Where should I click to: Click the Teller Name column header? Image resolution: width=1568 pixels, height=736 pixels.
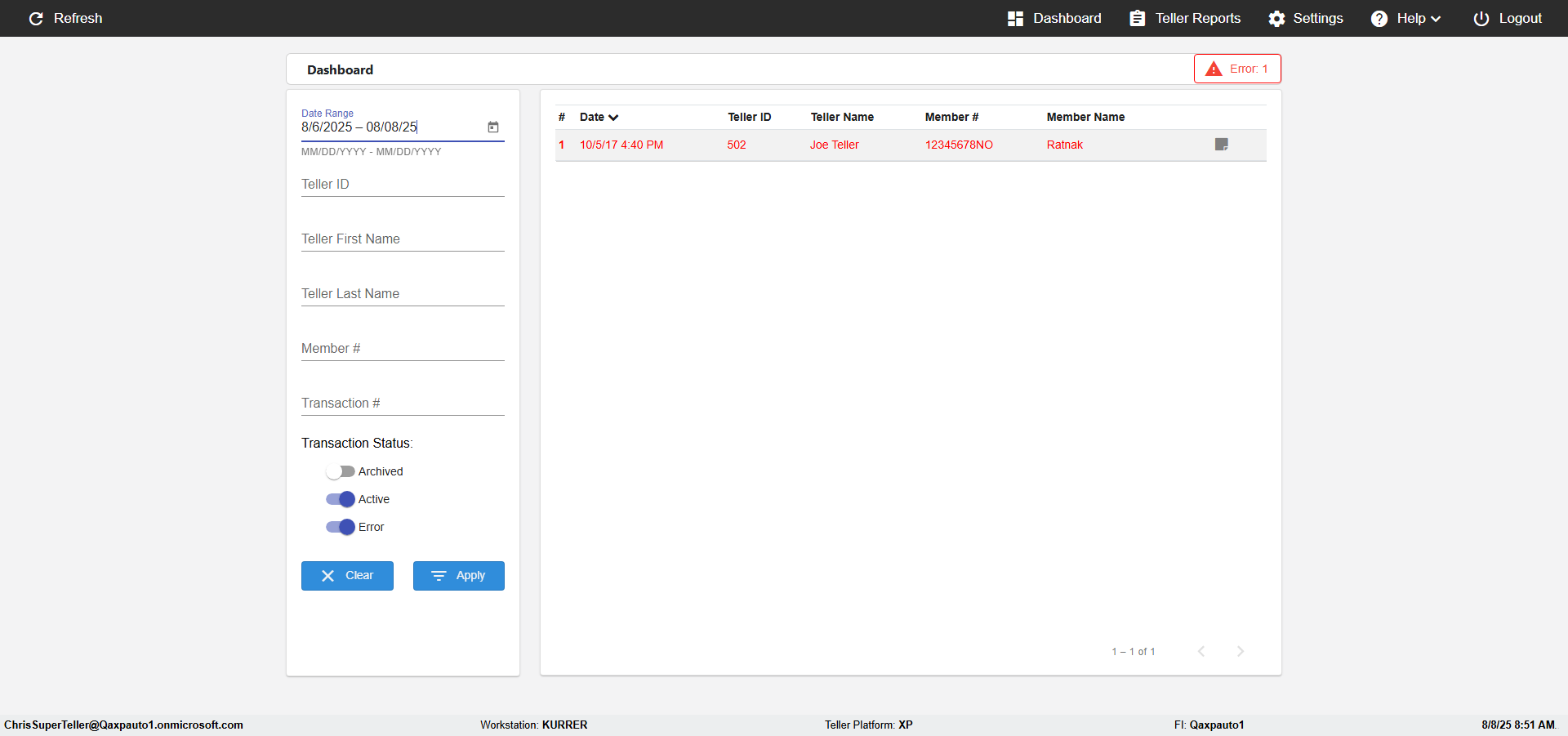(x=842, y=117)
